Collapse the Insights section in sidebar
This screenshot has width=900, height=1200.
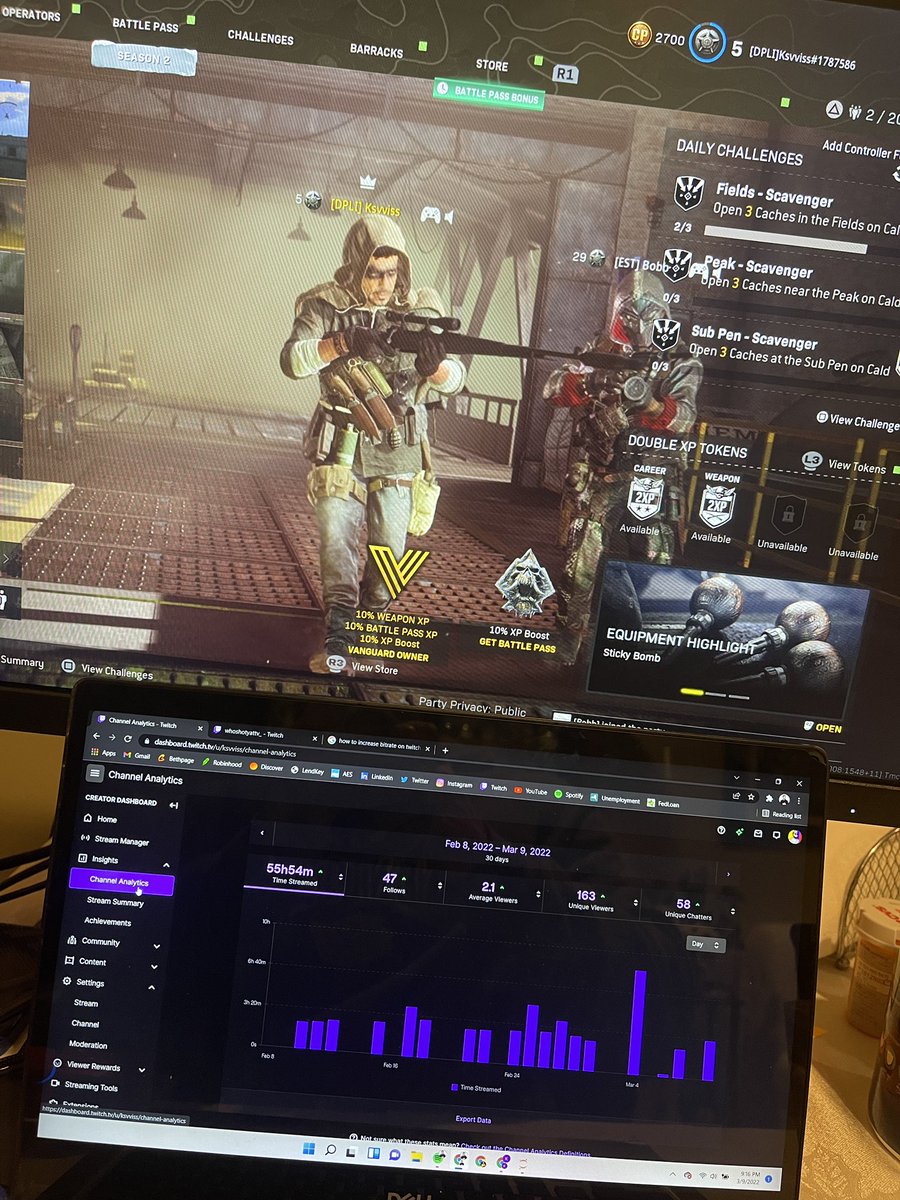[x=166, y=866]
